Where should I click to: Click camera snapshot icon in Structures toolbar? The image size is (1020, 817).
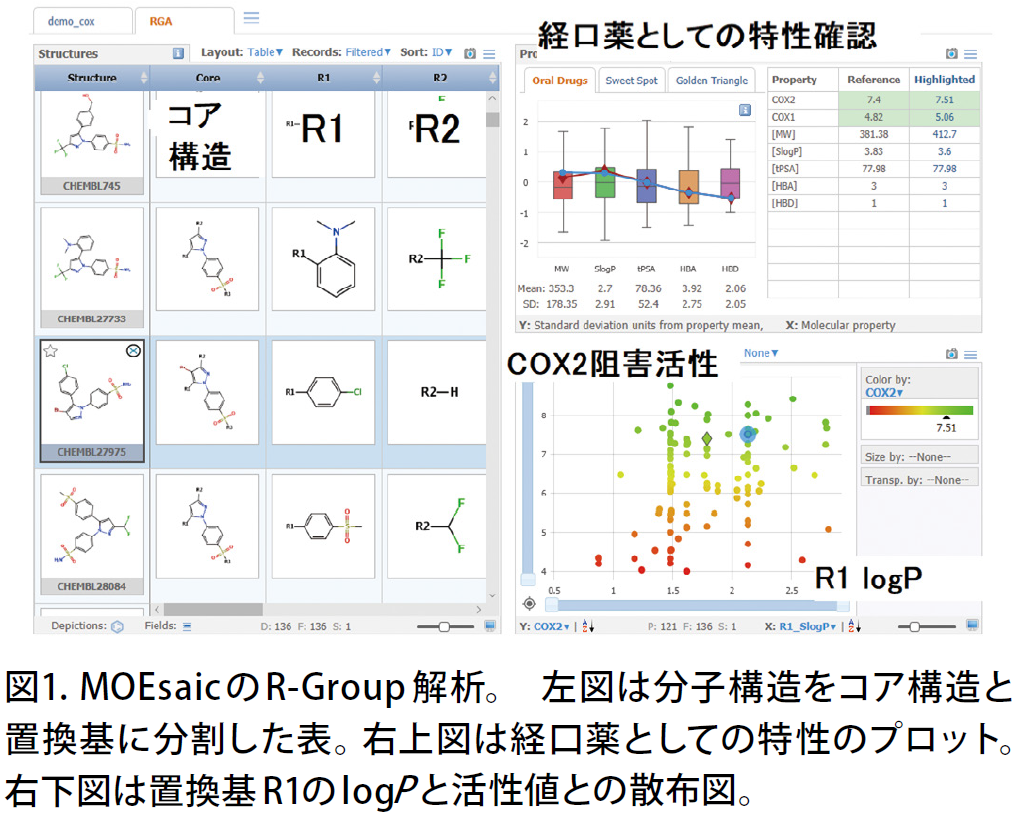[x=470, y=53]
